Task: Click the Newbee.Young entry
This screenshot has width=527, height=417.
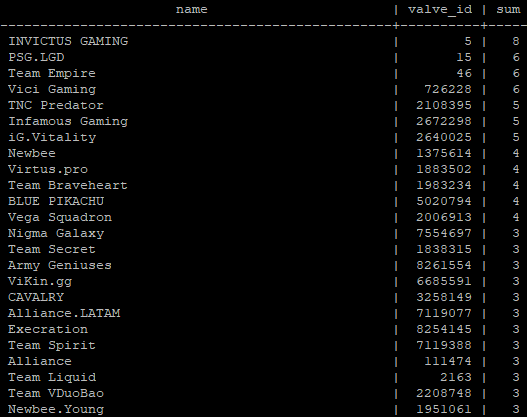Action: pyautogui.click(x=56, y=409)
